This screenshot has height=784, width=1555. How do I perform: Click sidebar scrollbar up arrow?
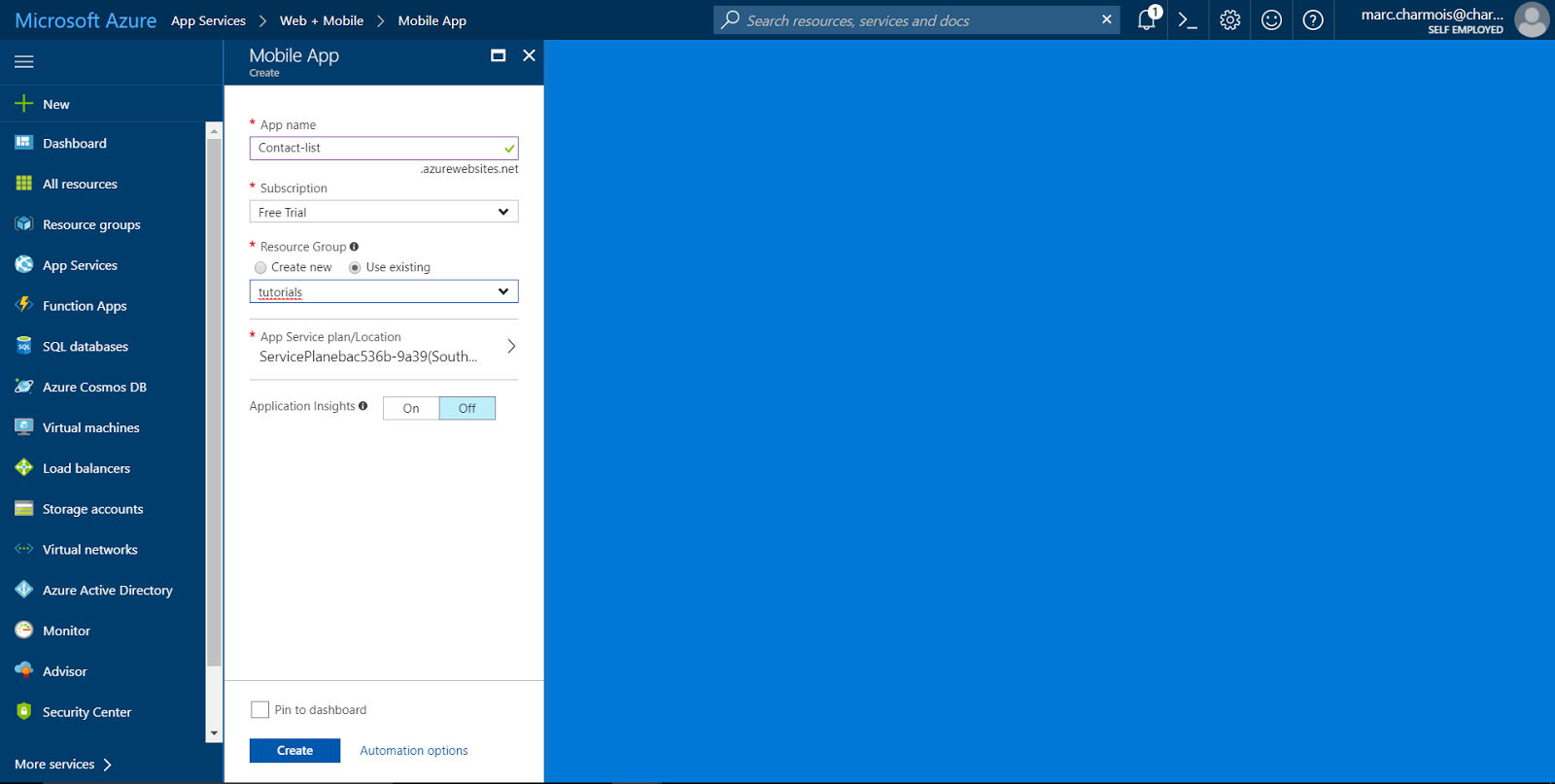214,130
